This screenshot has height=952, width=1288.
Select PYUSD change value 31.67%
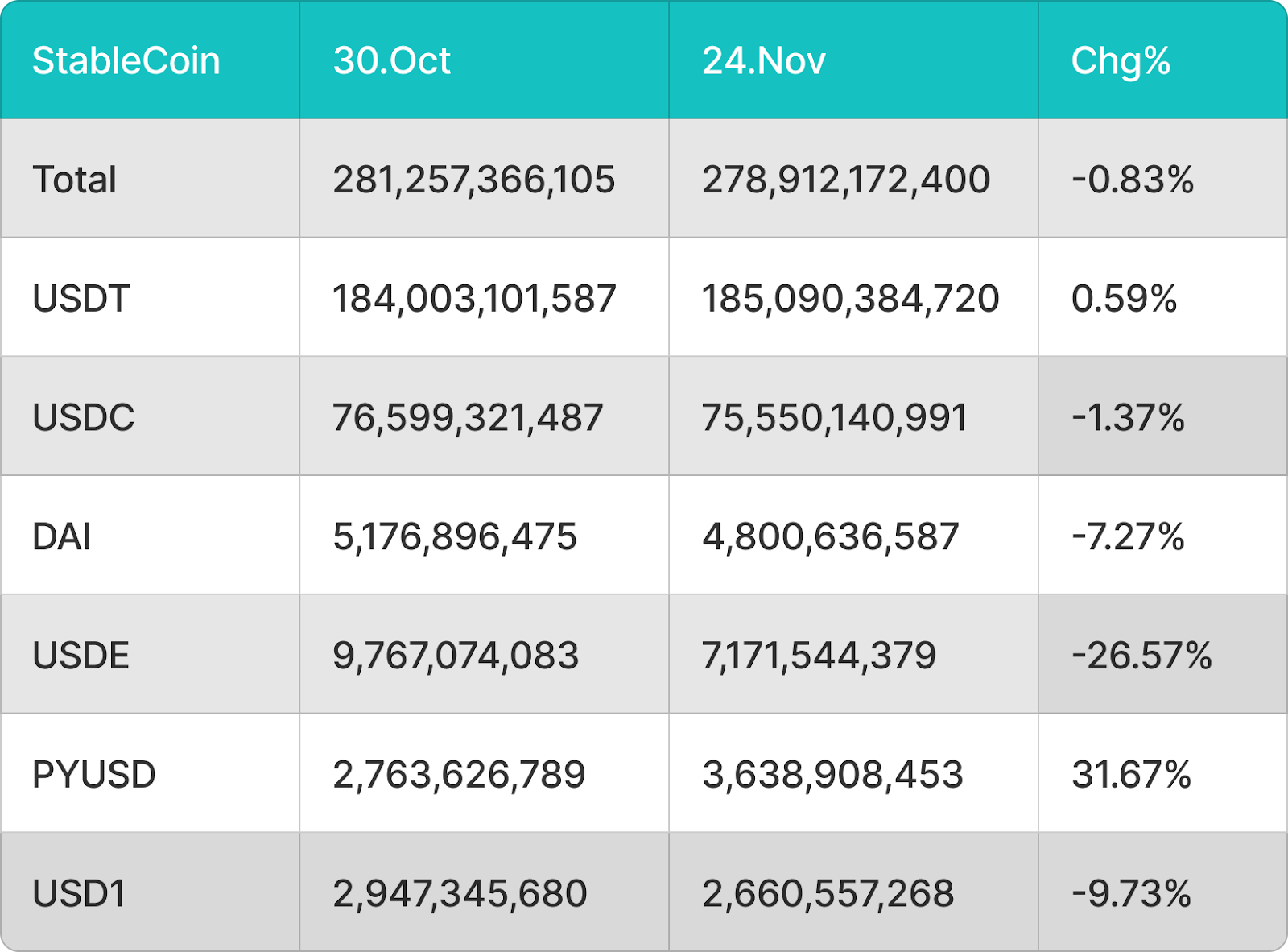tap(1131, 775)
